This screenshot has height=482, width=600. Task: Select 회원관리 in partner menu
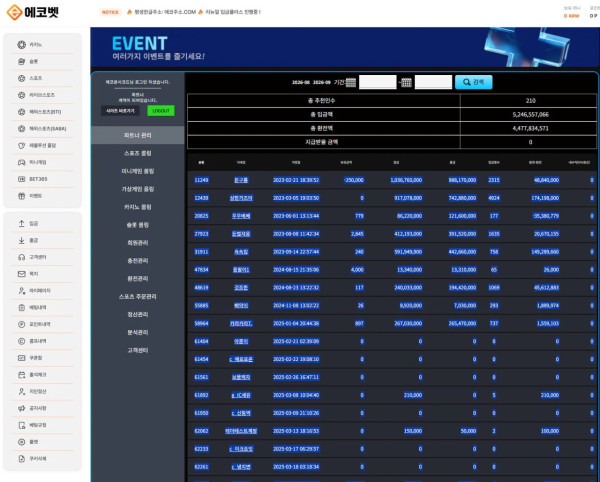[x=138, y=243]
